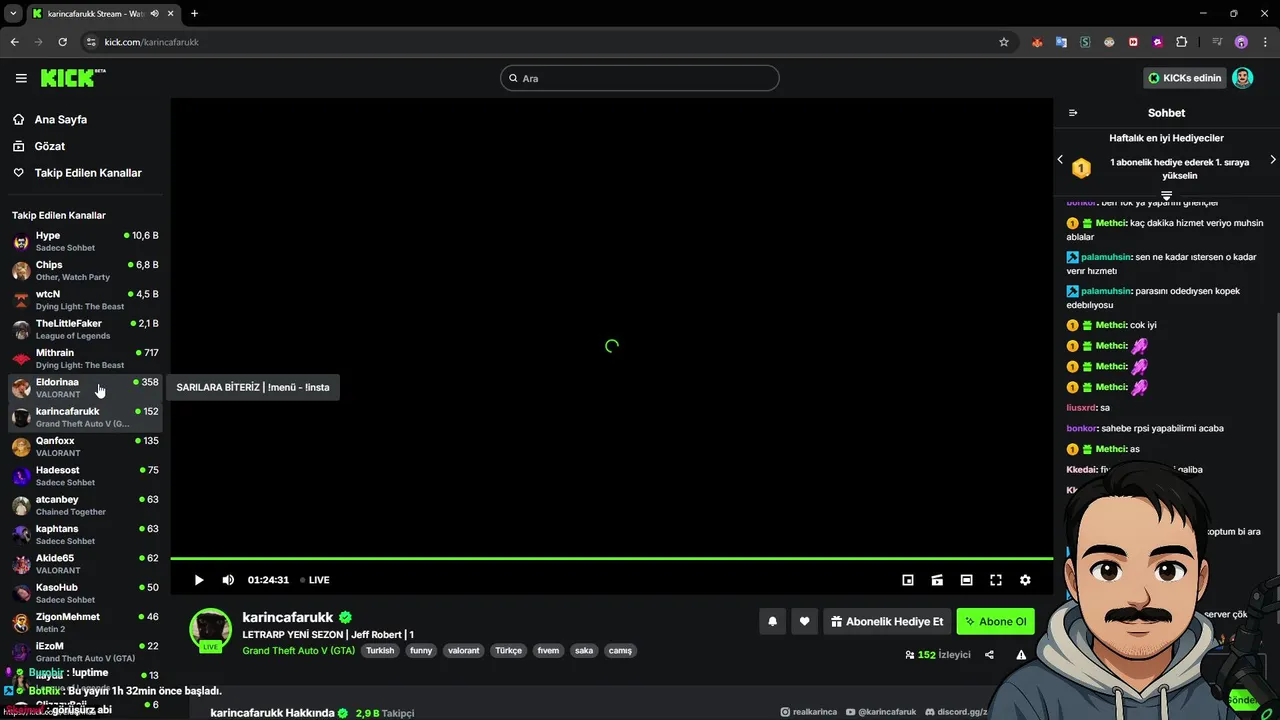The width and height of the screenshot is (1280, 720).
Task: Bookmark page with the star icon
Action: [x=1004, y=42]
